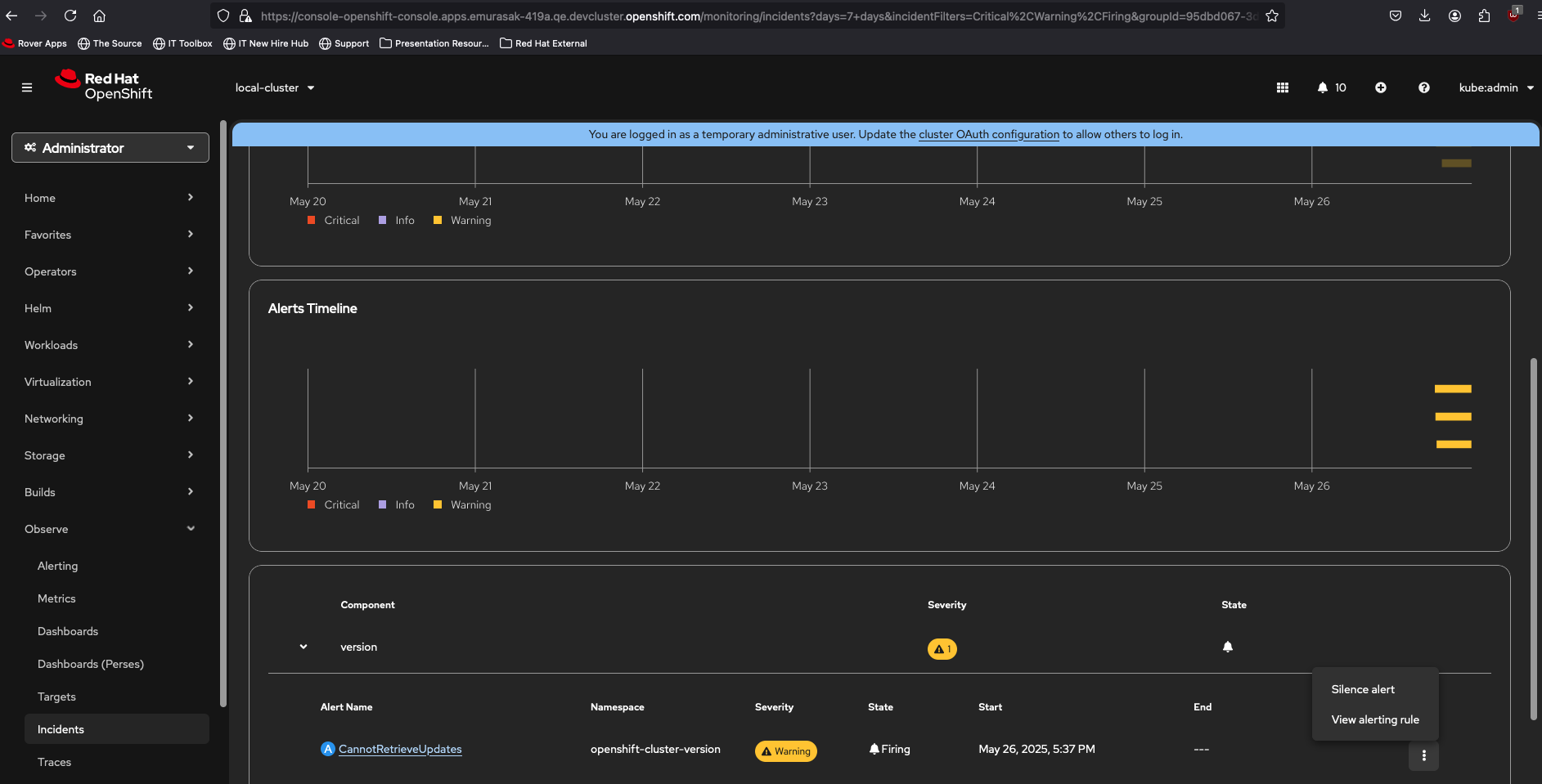
Task: Click the notifications bell showing 10
Action: coord(1331,87)
